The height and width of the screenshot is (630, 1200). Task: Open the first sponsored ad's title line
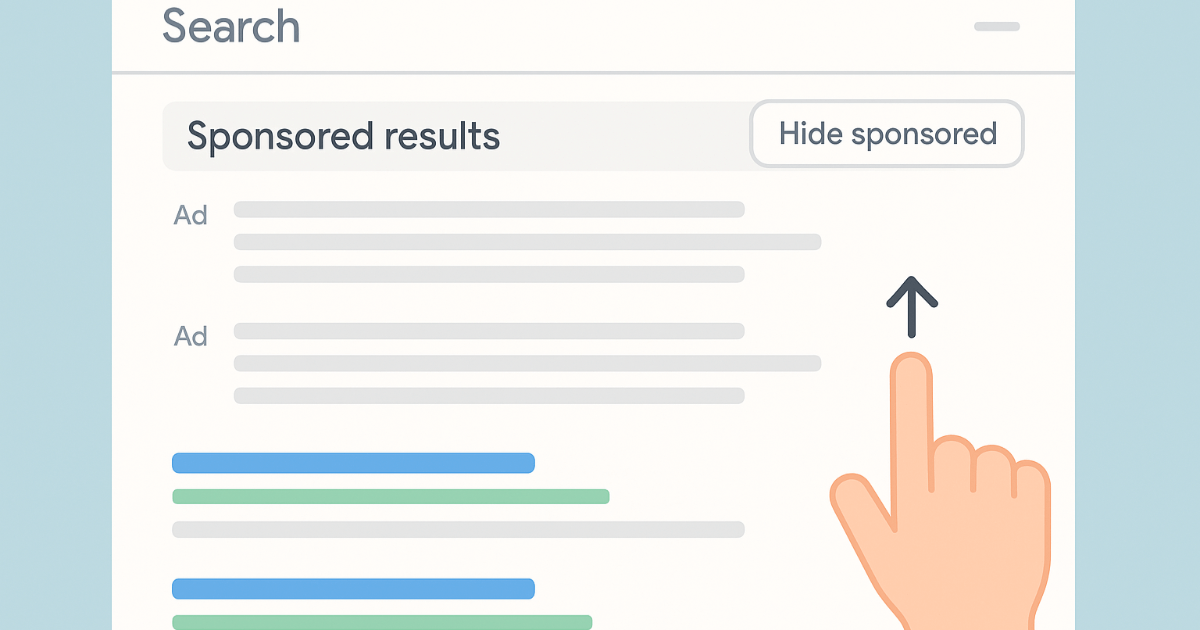click(489, 210)
